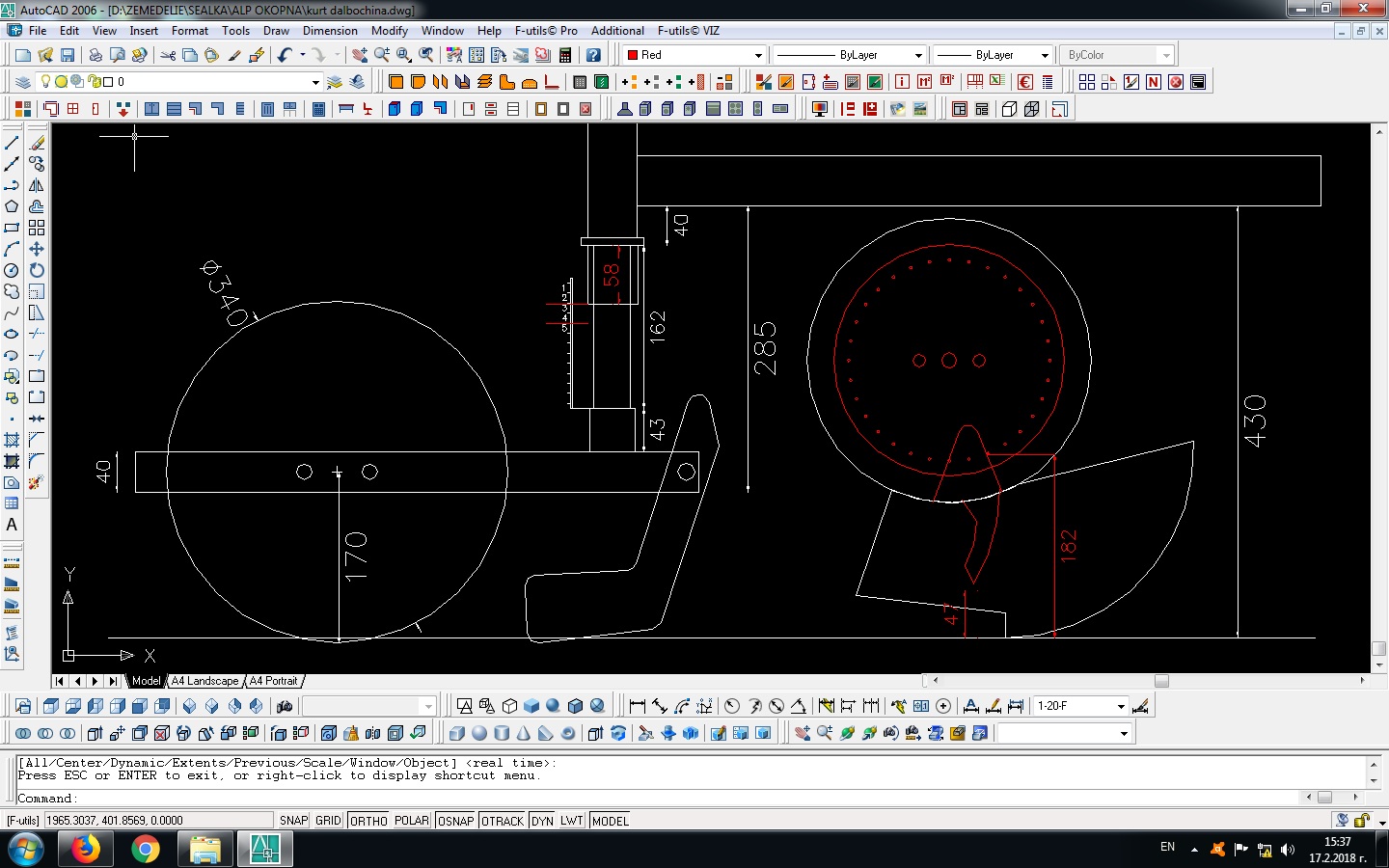Expand the layer list dropdown
The height and width of the screenshot is (868, 1389).
[315, 82]
